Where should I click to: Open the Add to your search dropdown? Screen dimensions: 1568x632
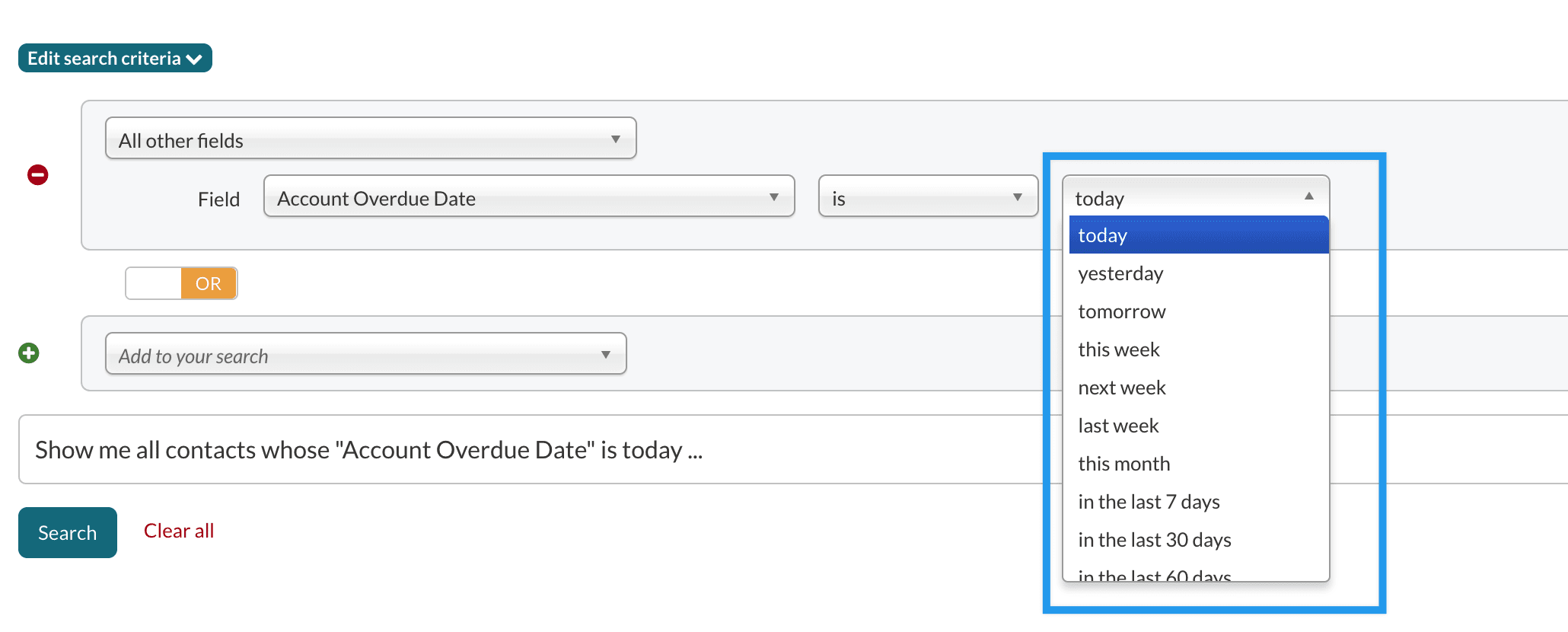[x=365, y=354]
